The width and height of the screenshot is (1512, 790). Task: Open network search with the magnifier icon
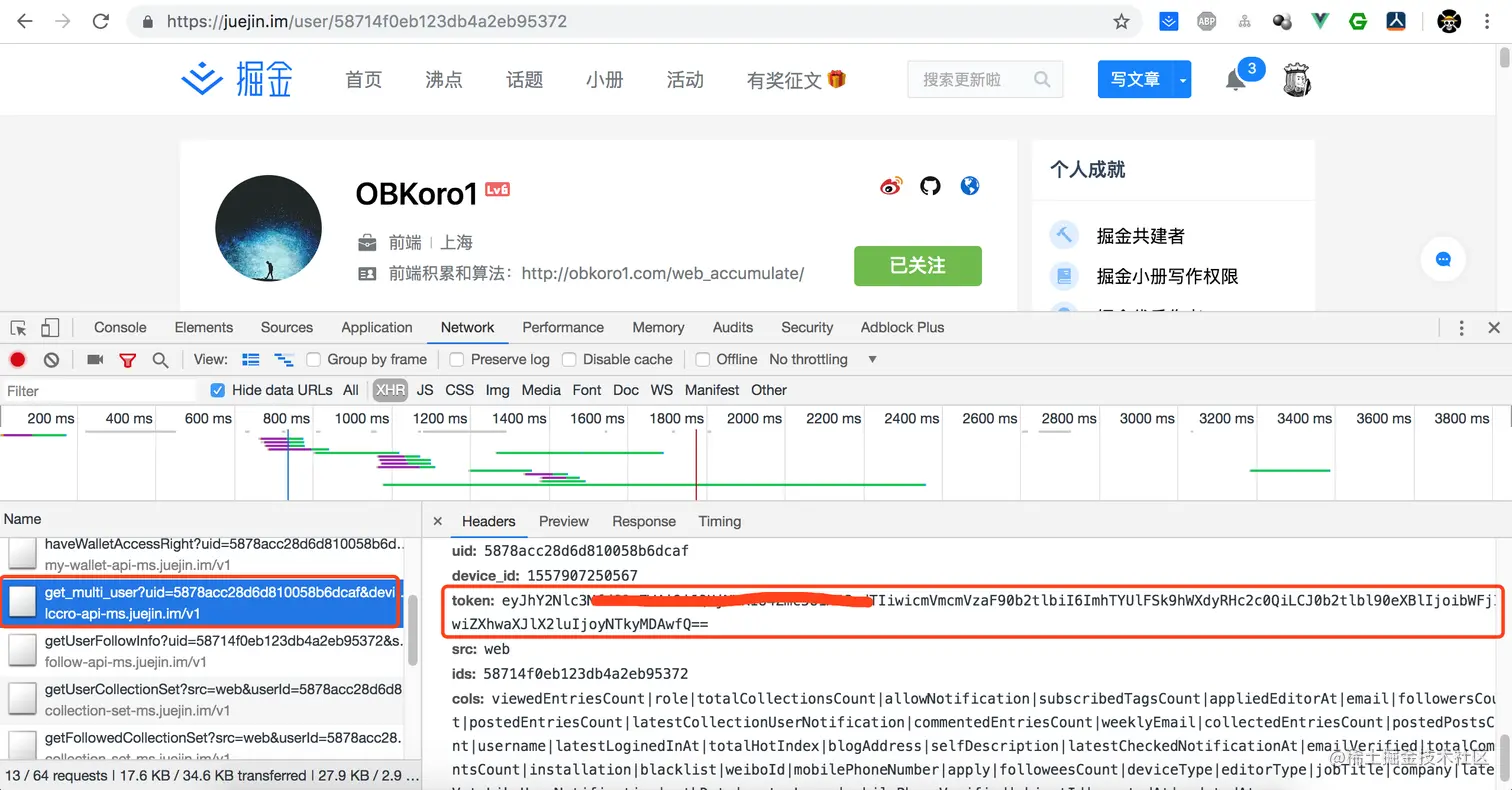[x=160, y=360]
